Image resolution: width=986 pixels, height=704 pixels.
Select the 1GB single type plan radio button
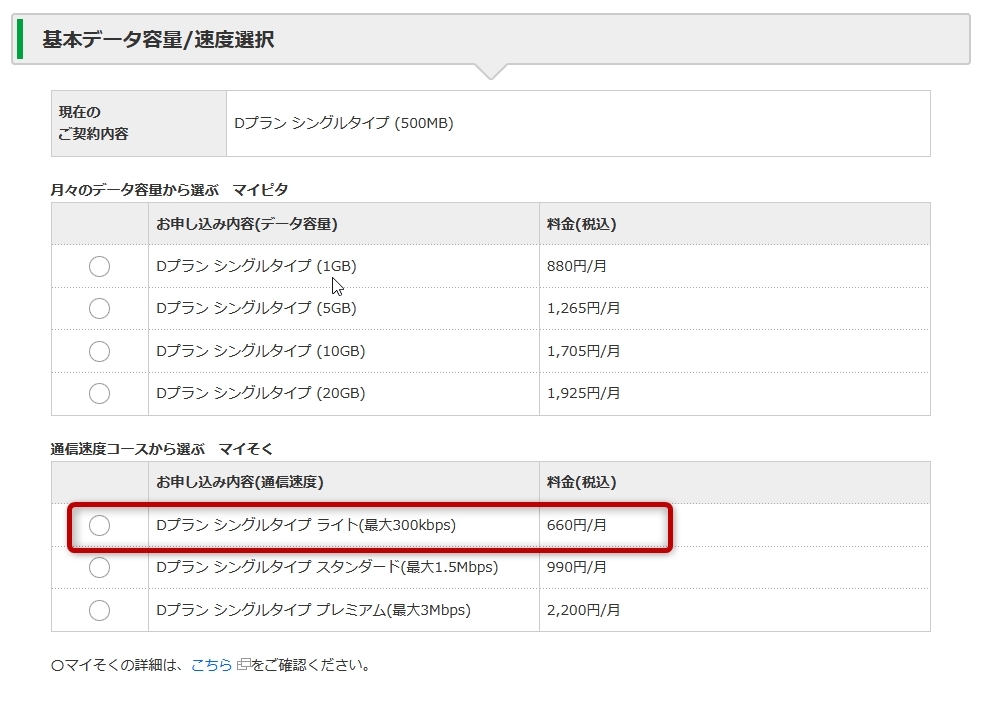99,267
